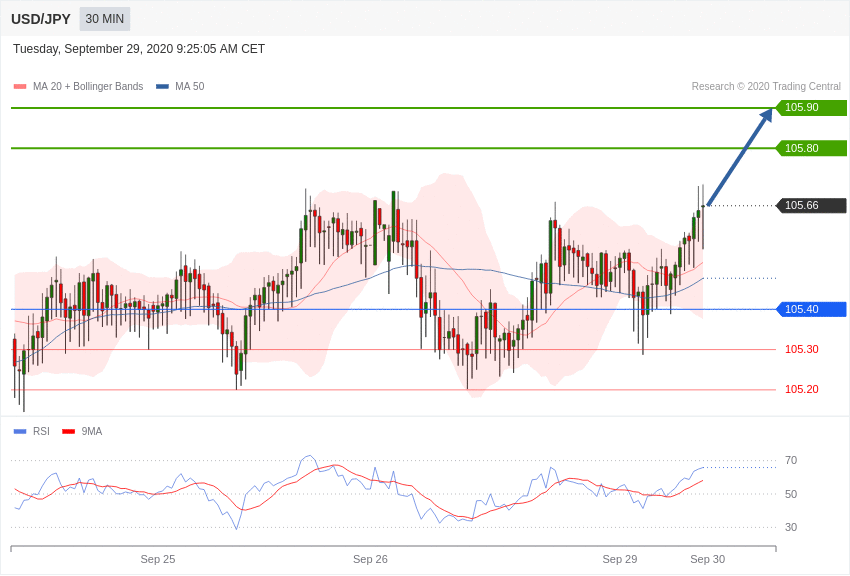The height and width of the screenshot is (576, 850).
Task: Click the red 9MA legend swatch
Action: [68, 431]
